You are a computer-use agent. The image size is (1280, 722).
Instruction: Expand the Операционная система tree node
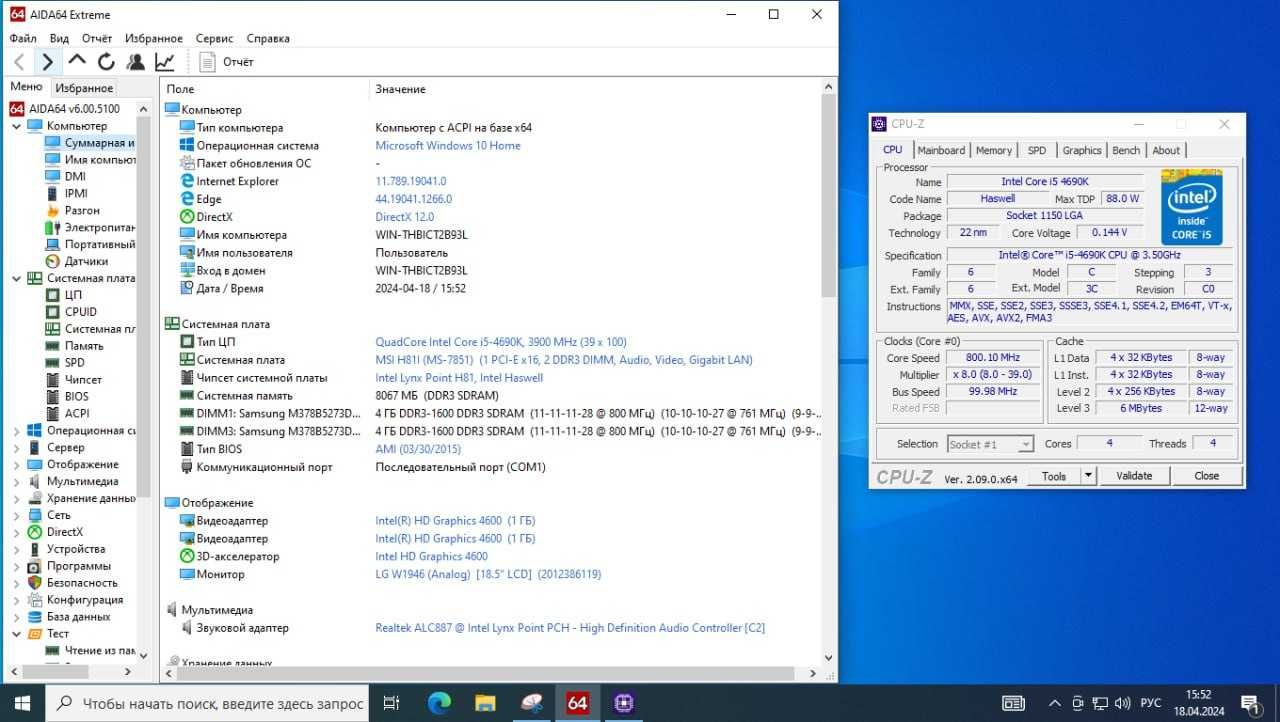click(17, 430)
